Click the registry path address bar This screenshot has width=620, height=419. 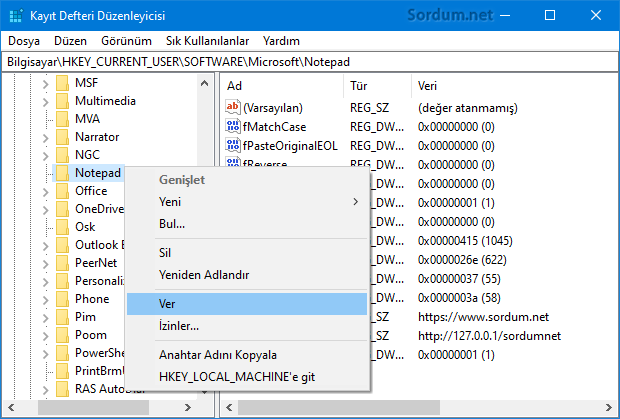point(310,62)
